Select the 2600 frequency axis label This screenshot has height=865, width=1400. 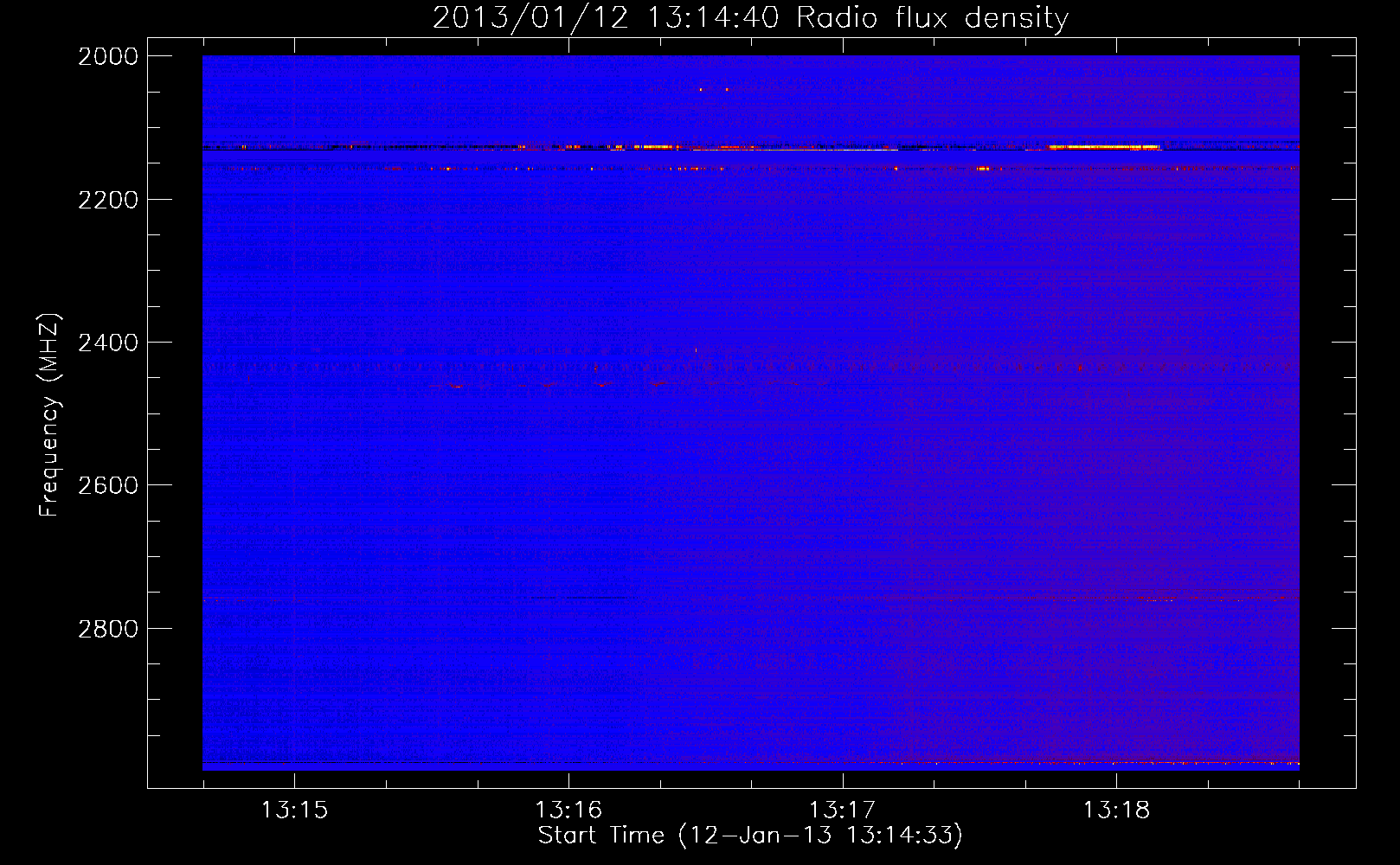[x=108, y=485]
